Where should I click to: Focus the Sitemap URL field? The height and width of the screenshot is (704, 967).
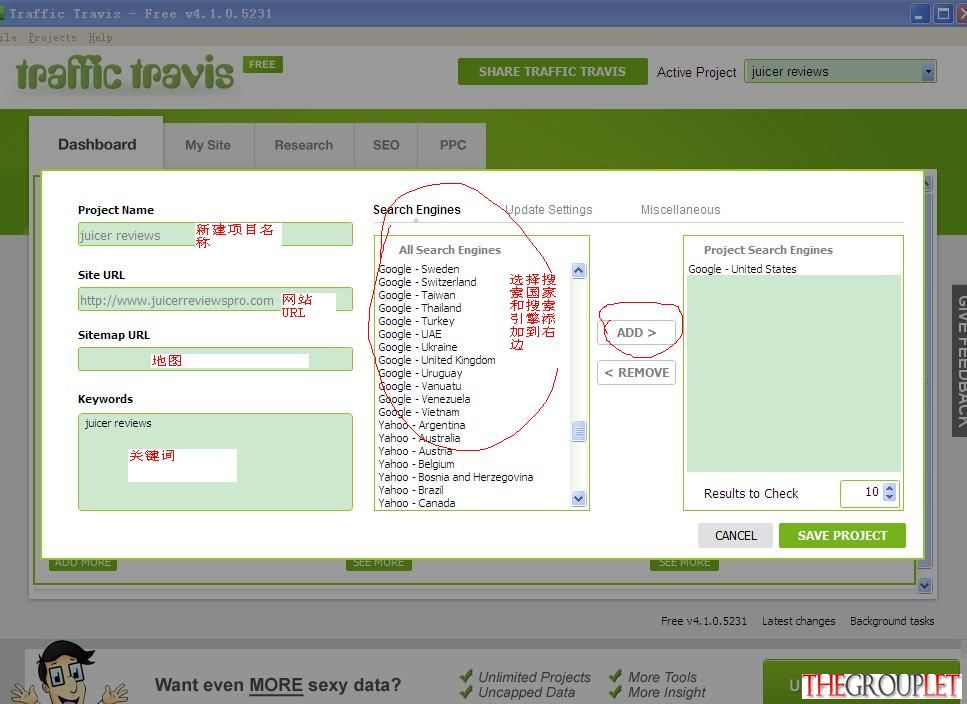click(215, 359)
